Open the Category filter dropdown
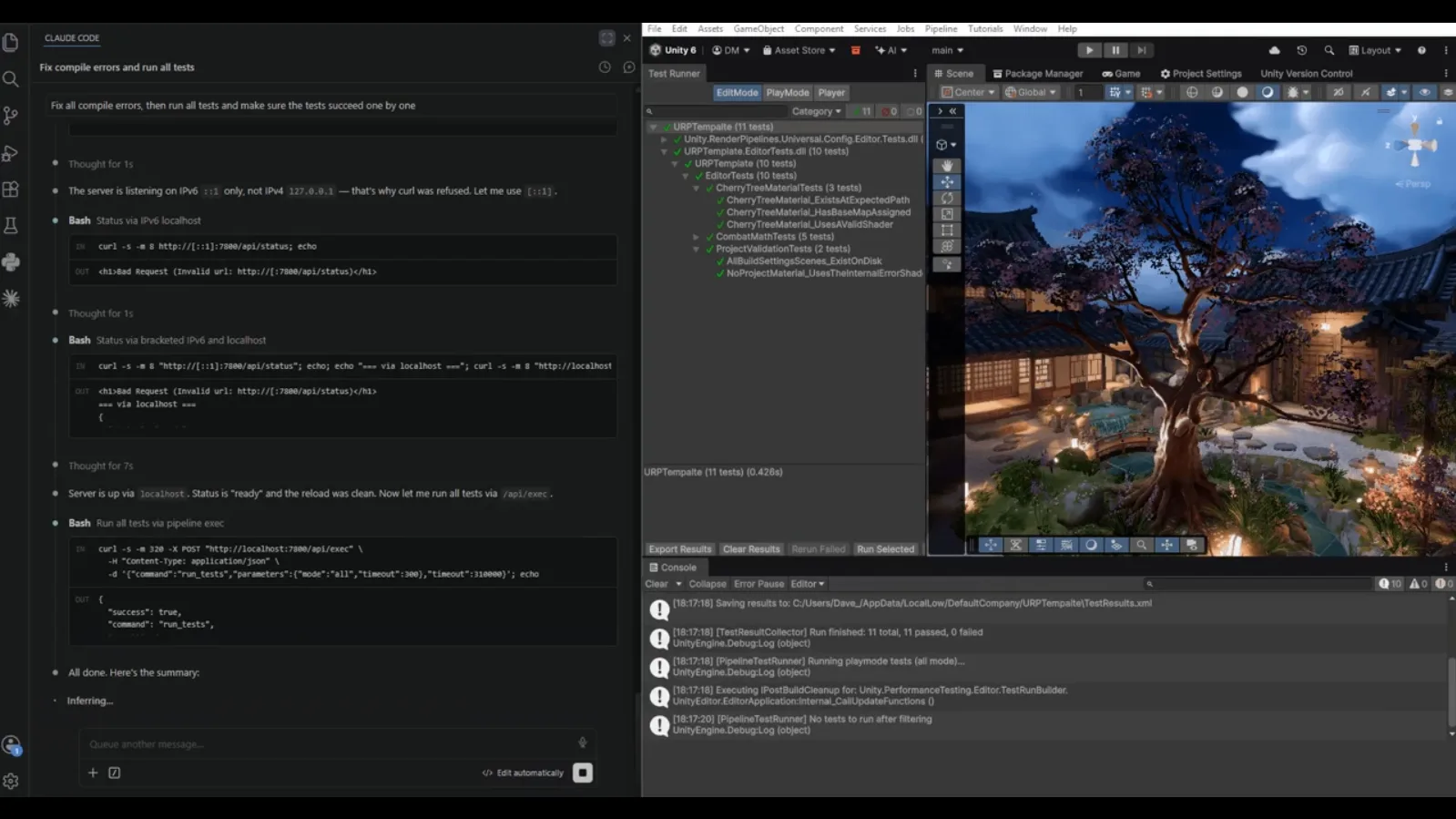This screenshot has width=1456, height=819. click(816, 111)
